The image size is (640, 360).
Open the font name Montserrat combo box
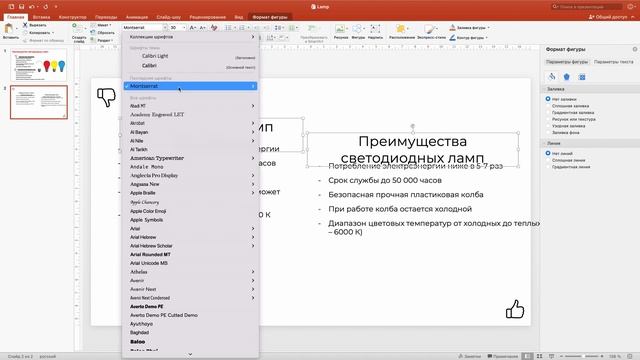click(145, 27)
